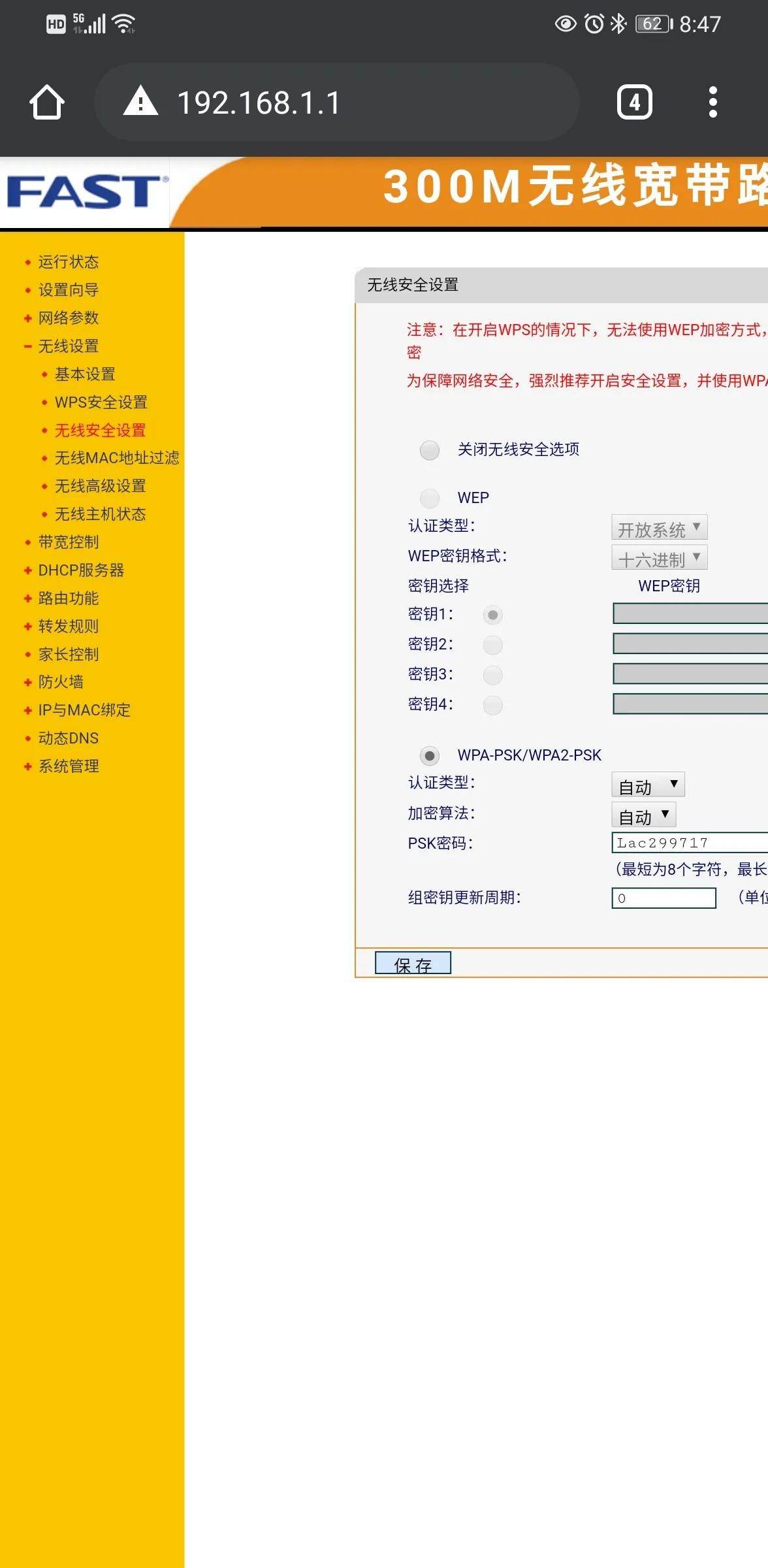Tap the browser home icon

tap(47, 103)
